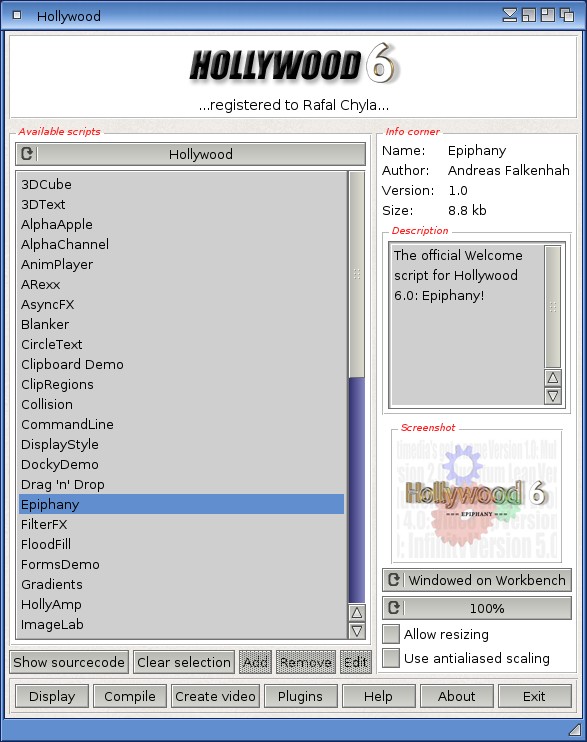587x742 pixels.
Task: Click the cycle icon beside Windowed on Workbench
Action: (x=394, y=580)
